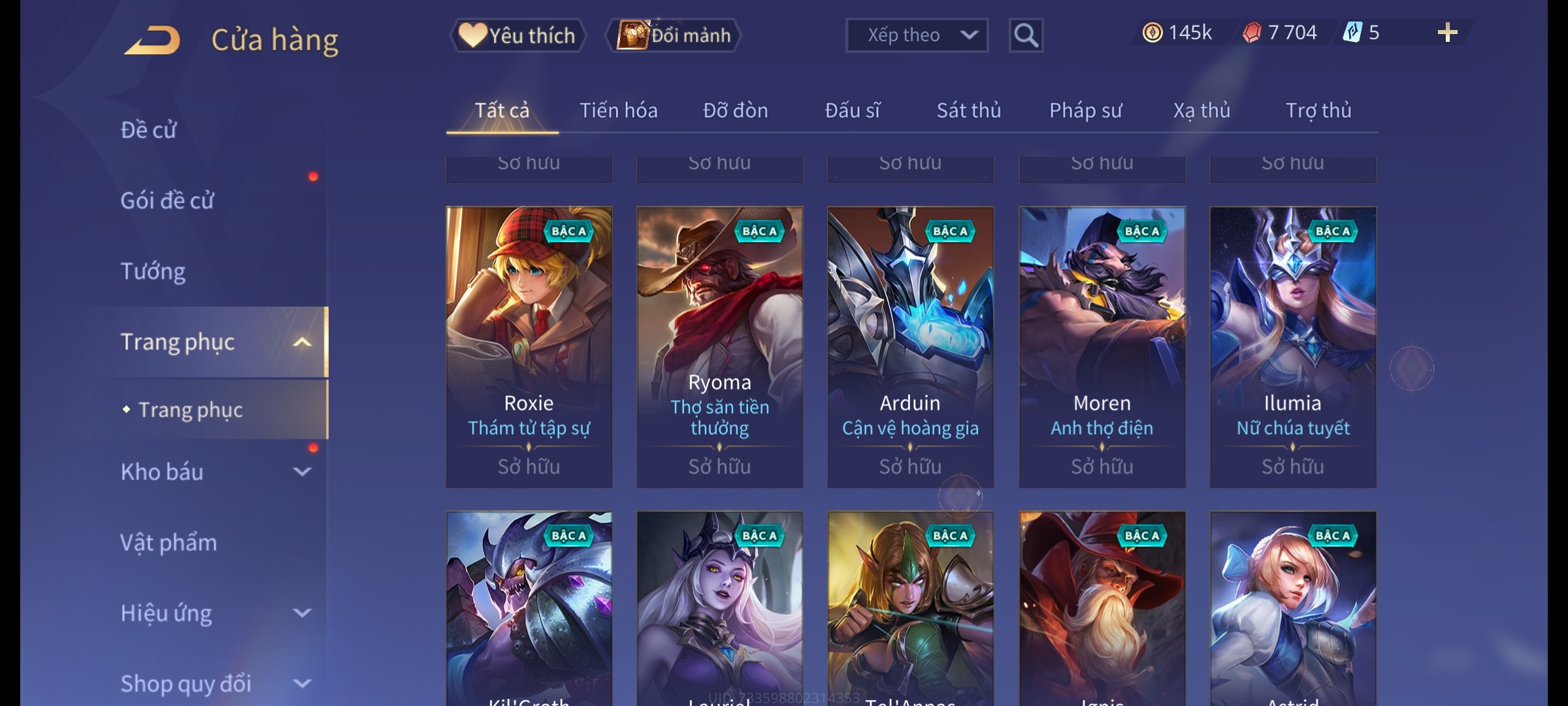Select Ilumia Nữ chúa tuyết skin card
Viewport: 1568px width, 706px height.
tap(1293, 347)
